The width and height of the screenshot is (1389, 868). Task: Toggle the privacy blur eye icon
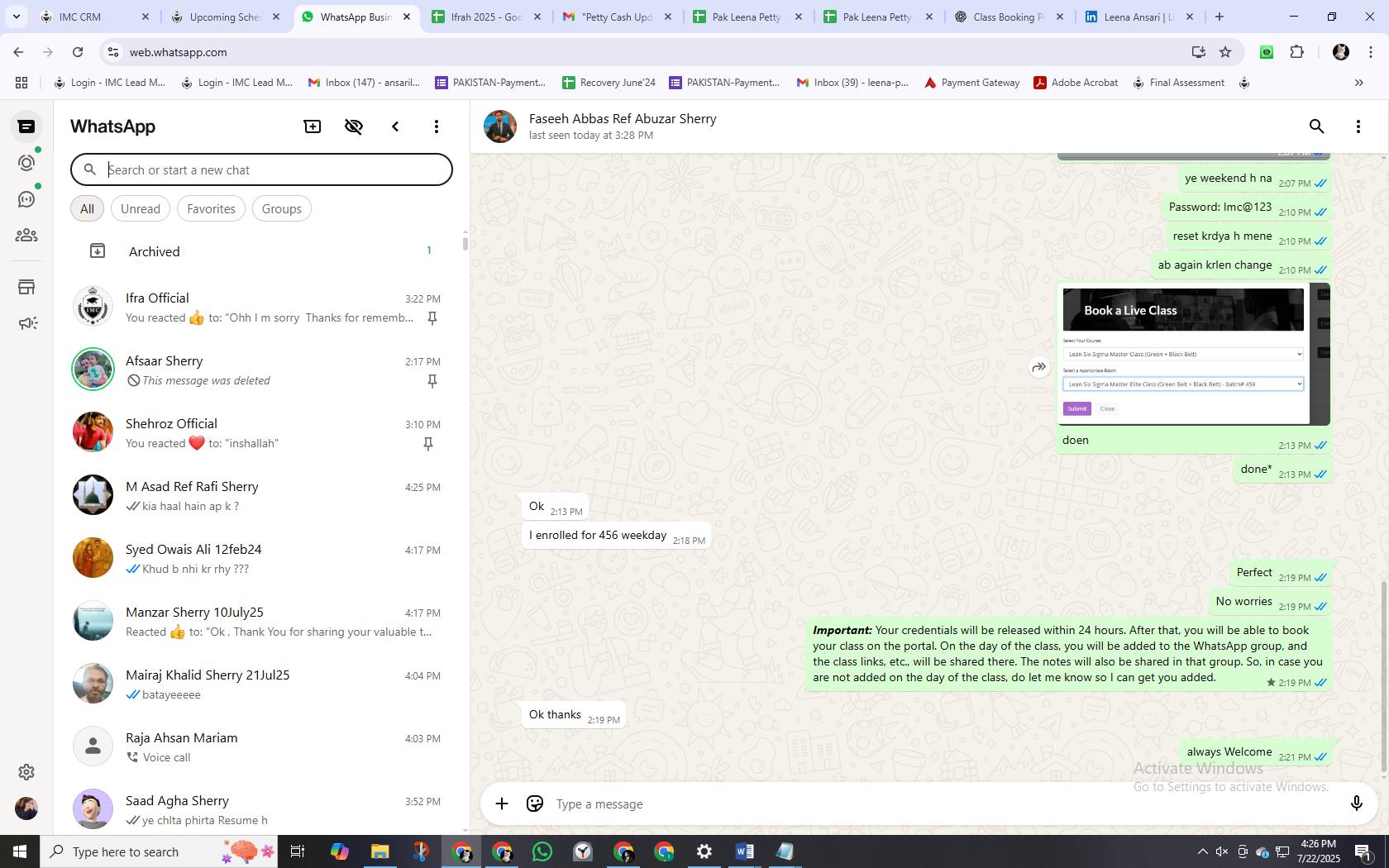click(354, 126)
